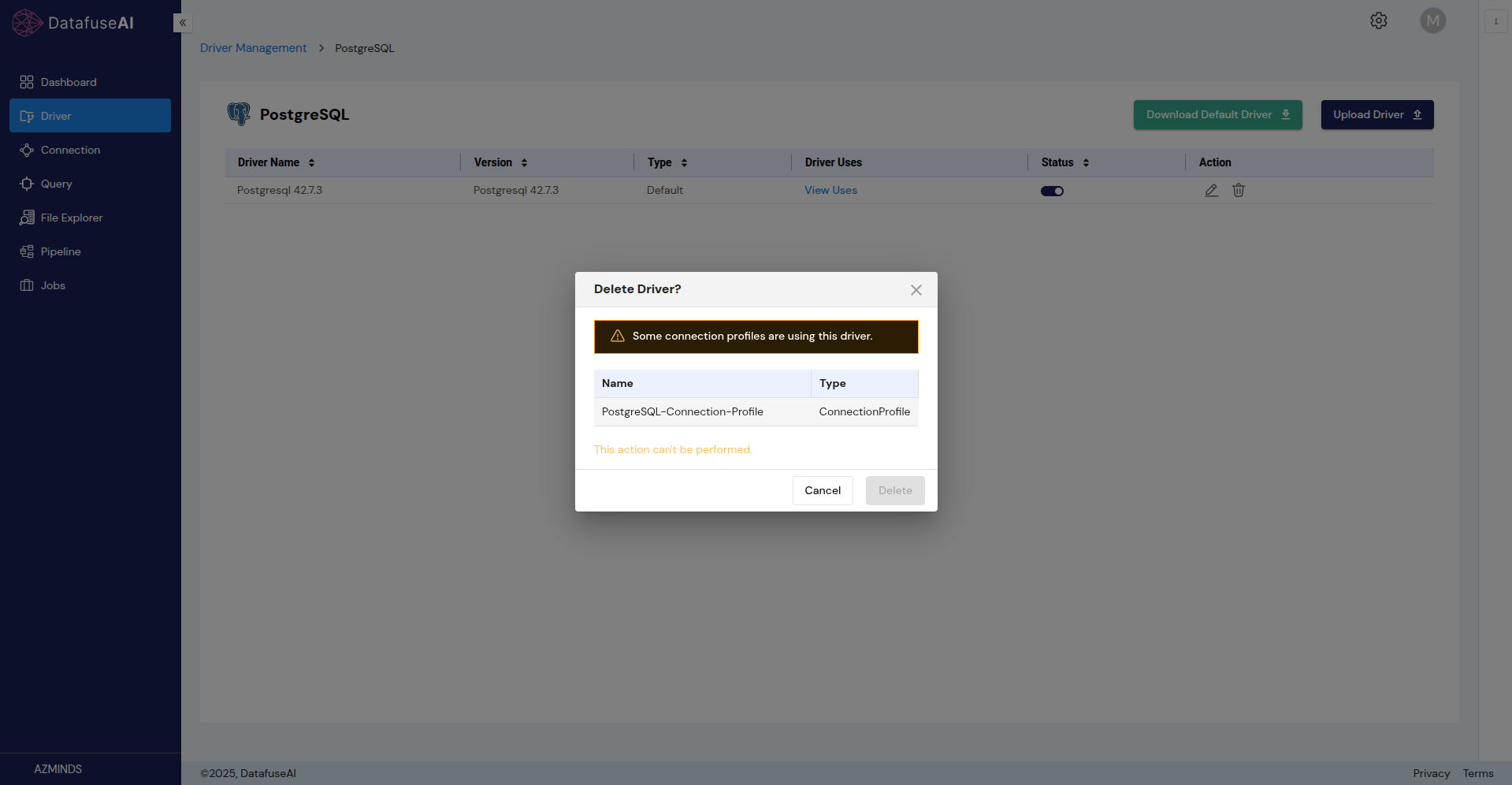Click the trash delete icon in Action column
The image size is (1512, 785).
(1239, 190)
